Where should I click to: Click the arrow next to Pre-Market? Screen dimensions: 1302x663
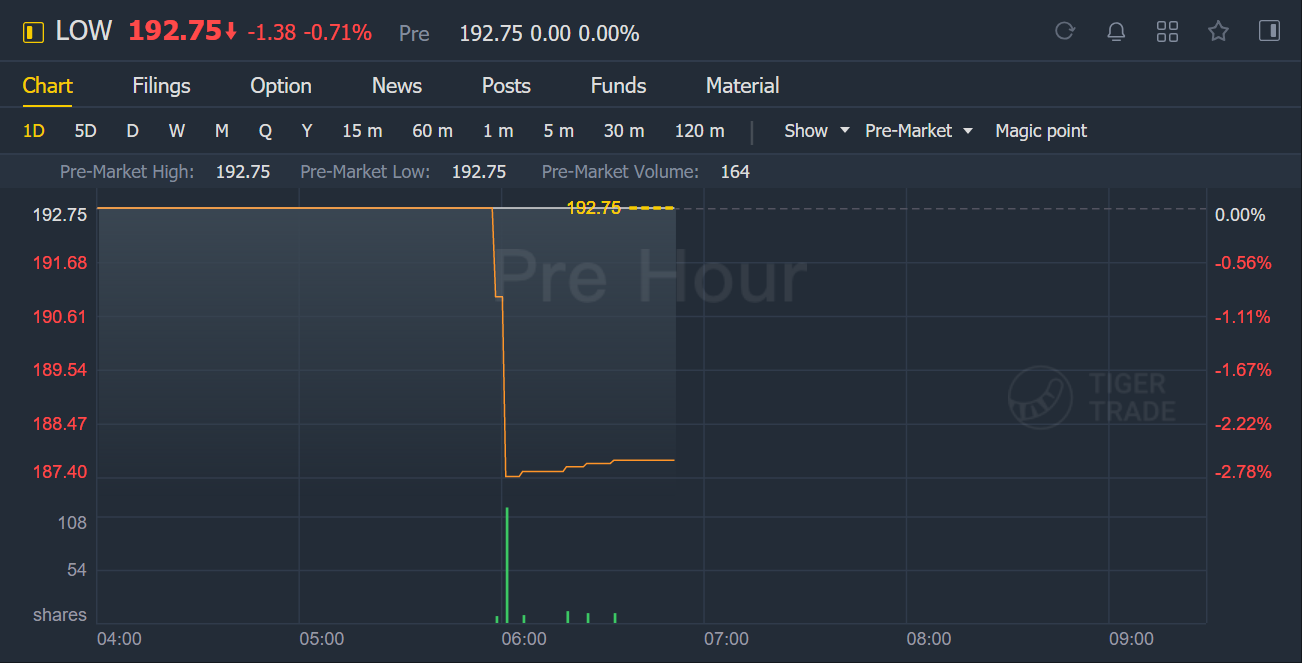pos(967,131)
